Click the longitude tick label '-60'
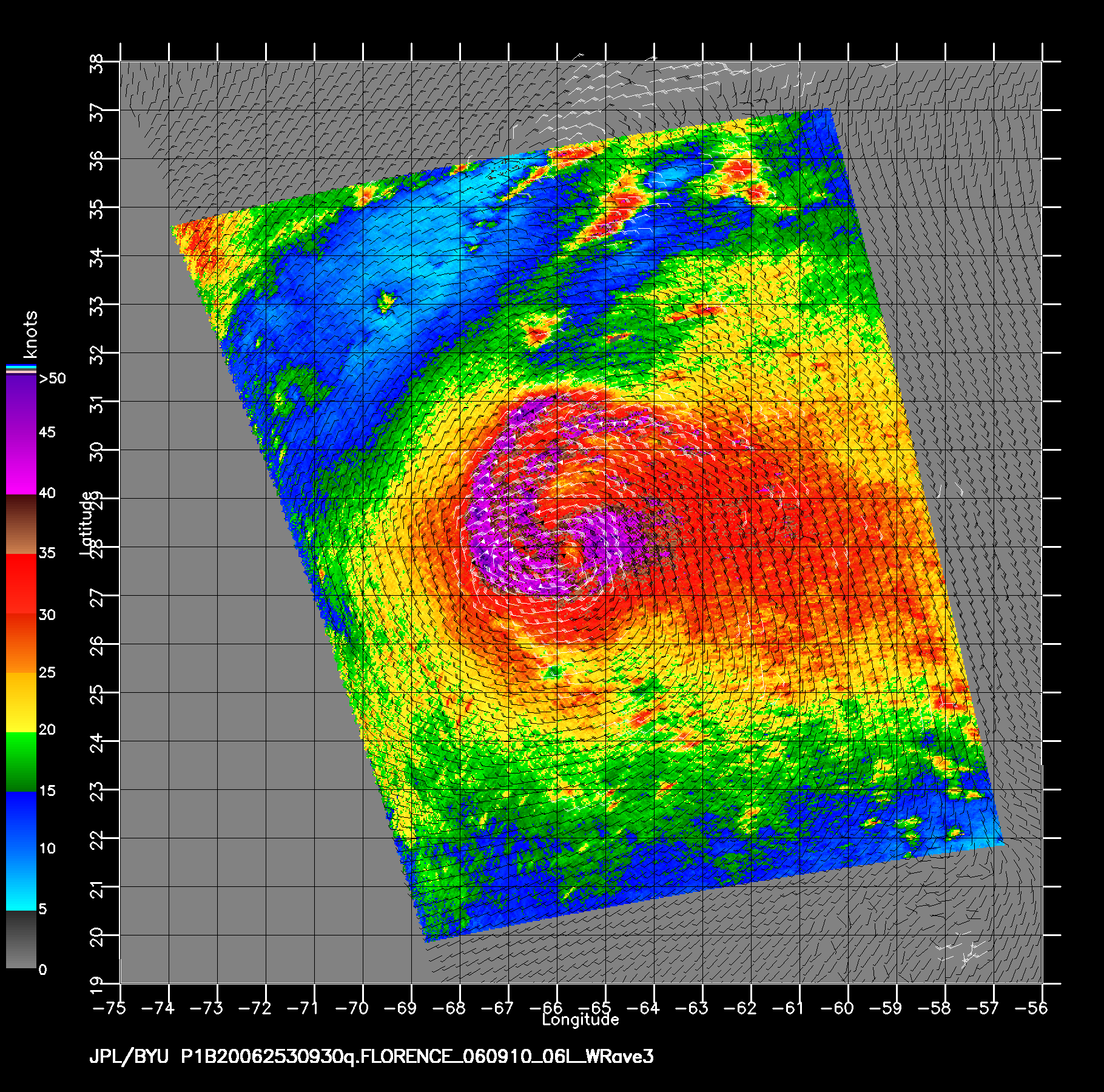1104x1092 pixels. click(837, 1008)
